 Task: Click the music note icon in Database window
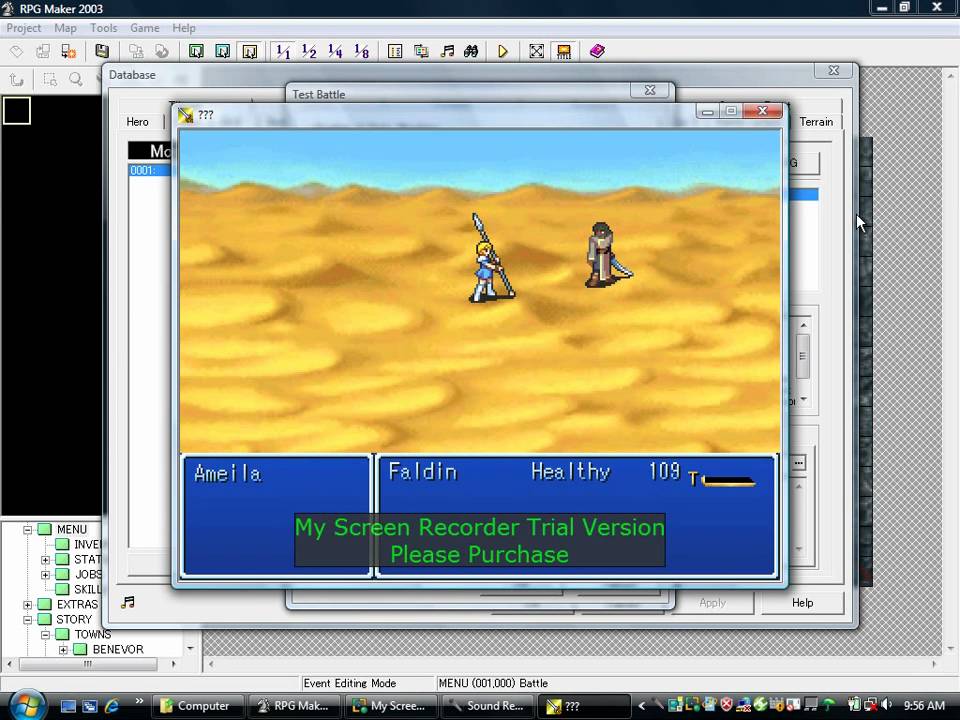pyautogui.click(x=127, y=602)
